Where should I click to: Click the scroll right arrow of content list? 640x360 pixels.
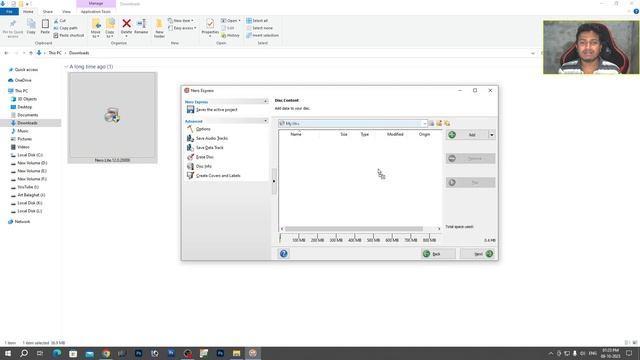point(439,229)
